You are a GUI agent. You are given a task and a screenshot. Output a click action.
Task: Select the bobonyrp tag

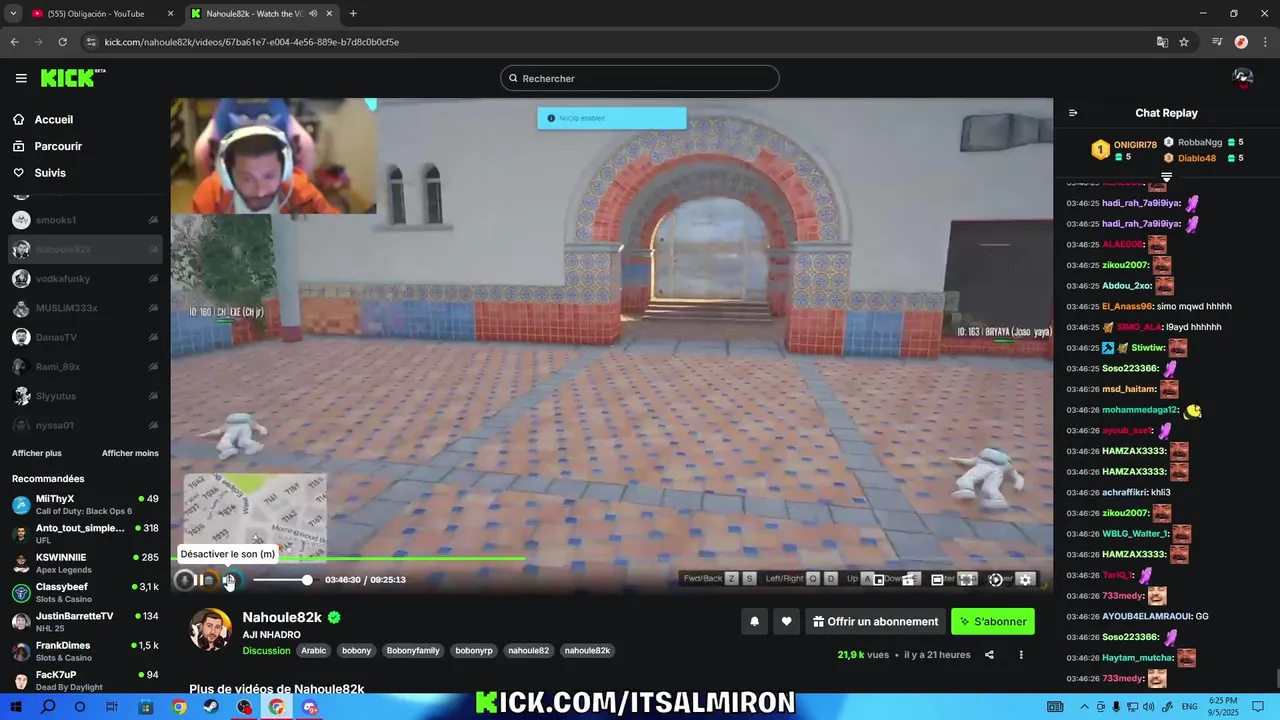coord(474,651)
